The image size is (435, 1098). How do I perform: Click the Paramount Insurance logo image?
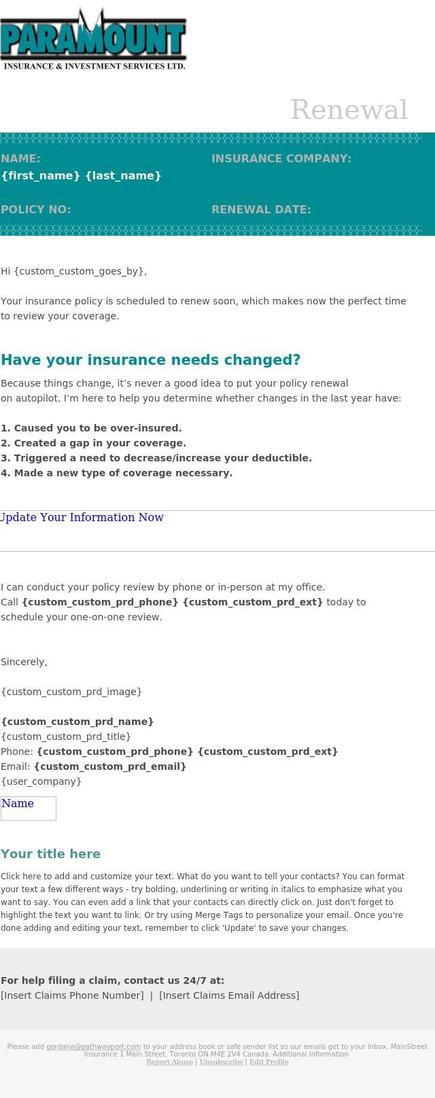pos(93,39)
